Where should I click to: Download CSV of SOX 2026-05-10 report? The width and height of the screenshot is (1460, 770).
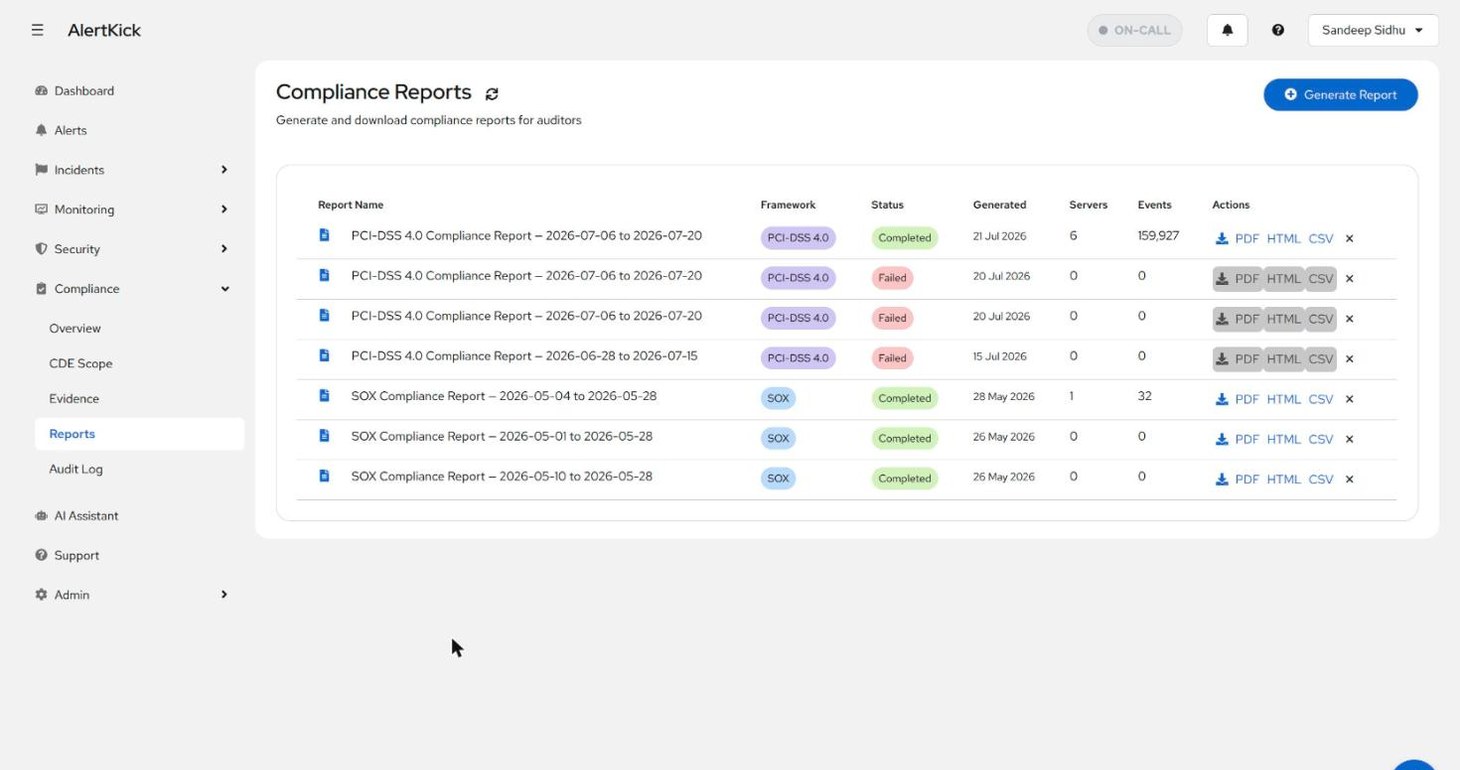coord(1321,479)
